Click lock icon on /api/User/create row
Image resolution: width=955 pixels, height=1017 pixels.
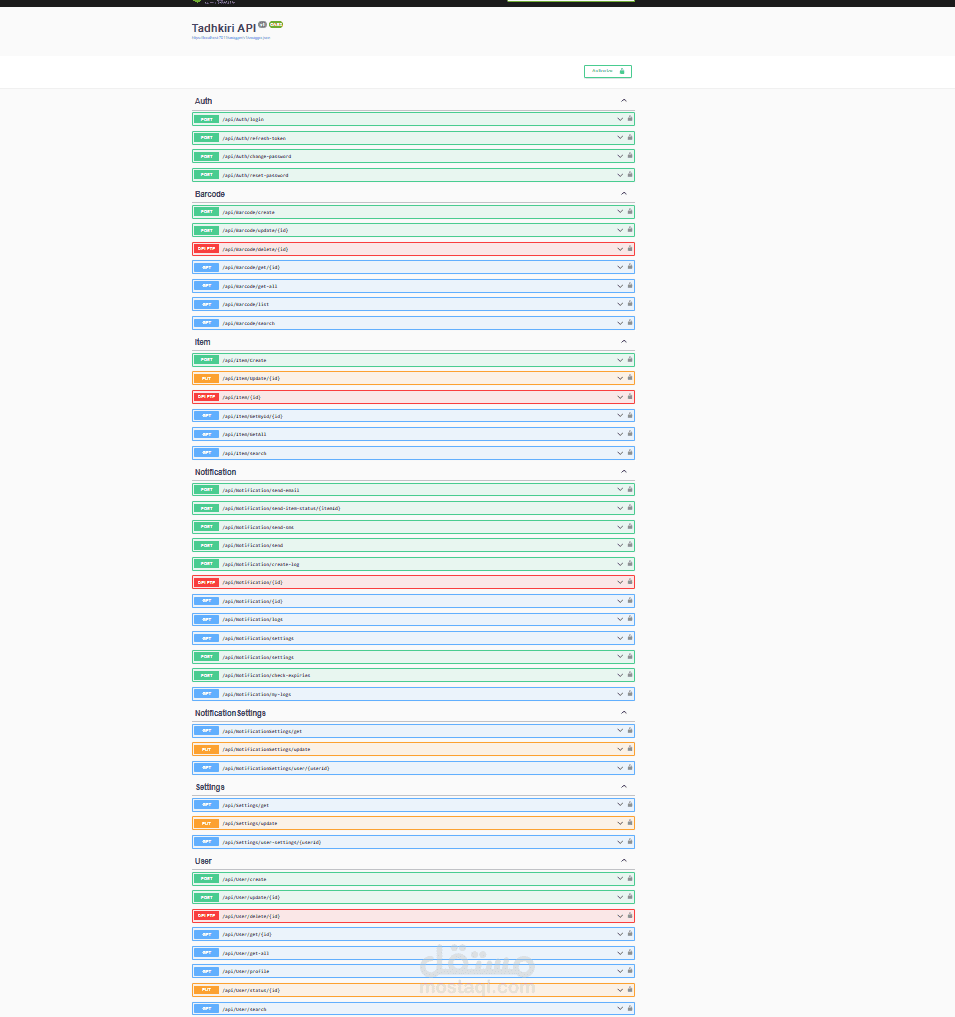[629, 878]
